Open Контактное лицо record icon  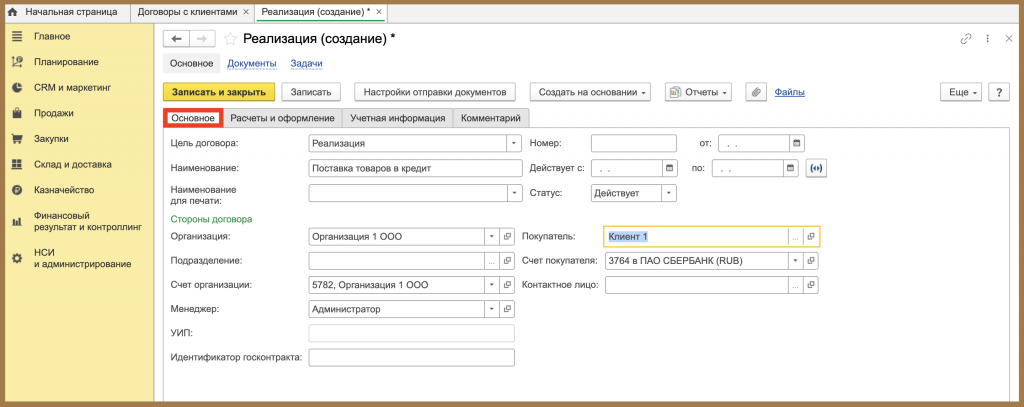[811, 285]
